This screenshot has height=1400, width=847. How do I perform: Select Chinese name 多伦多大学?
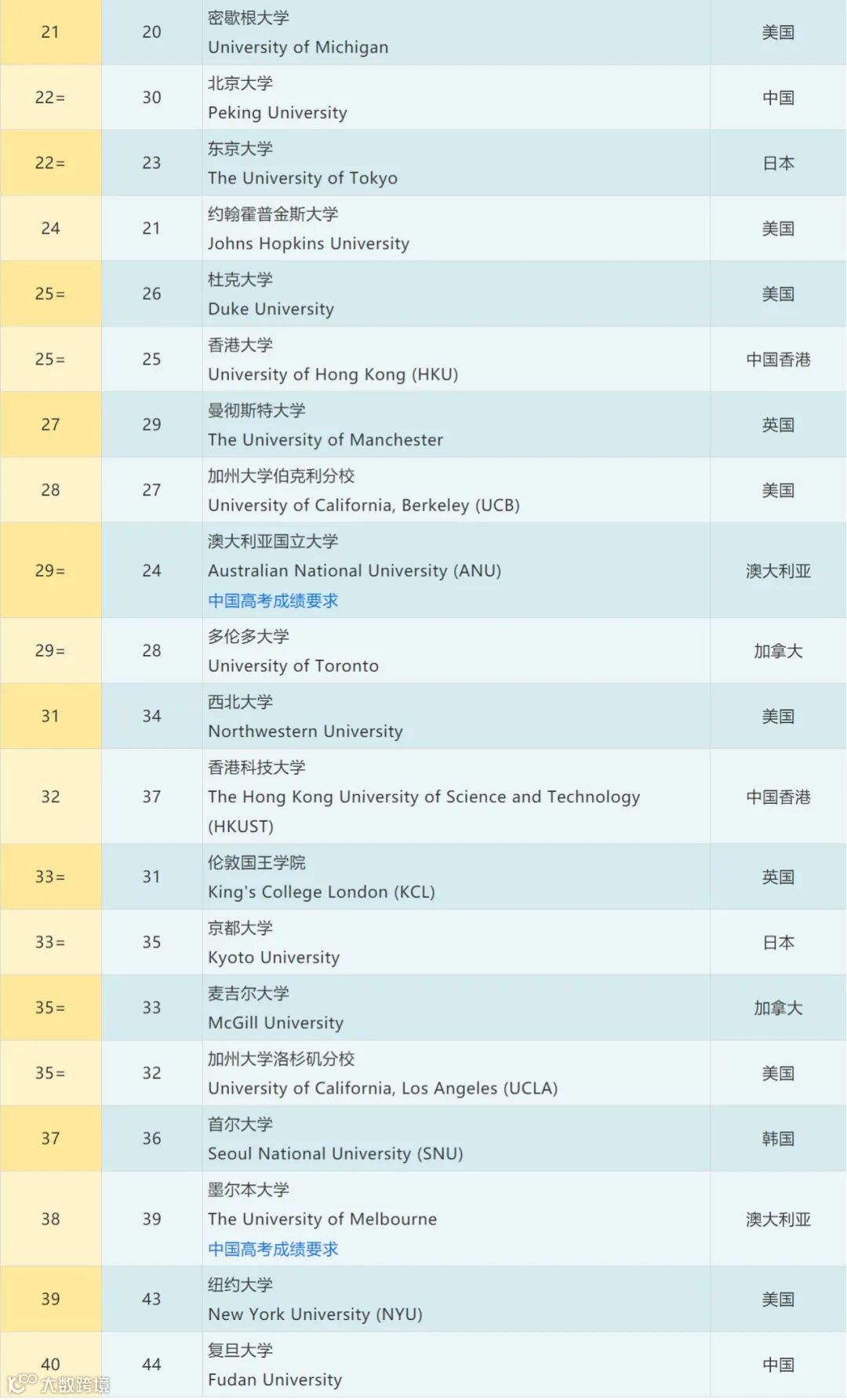(x=249, y=636)
